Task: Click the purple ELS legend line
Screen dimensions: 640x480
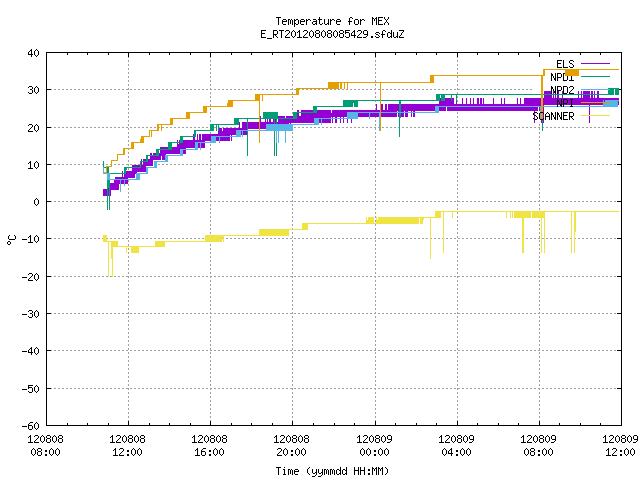Action: point(595,64)
